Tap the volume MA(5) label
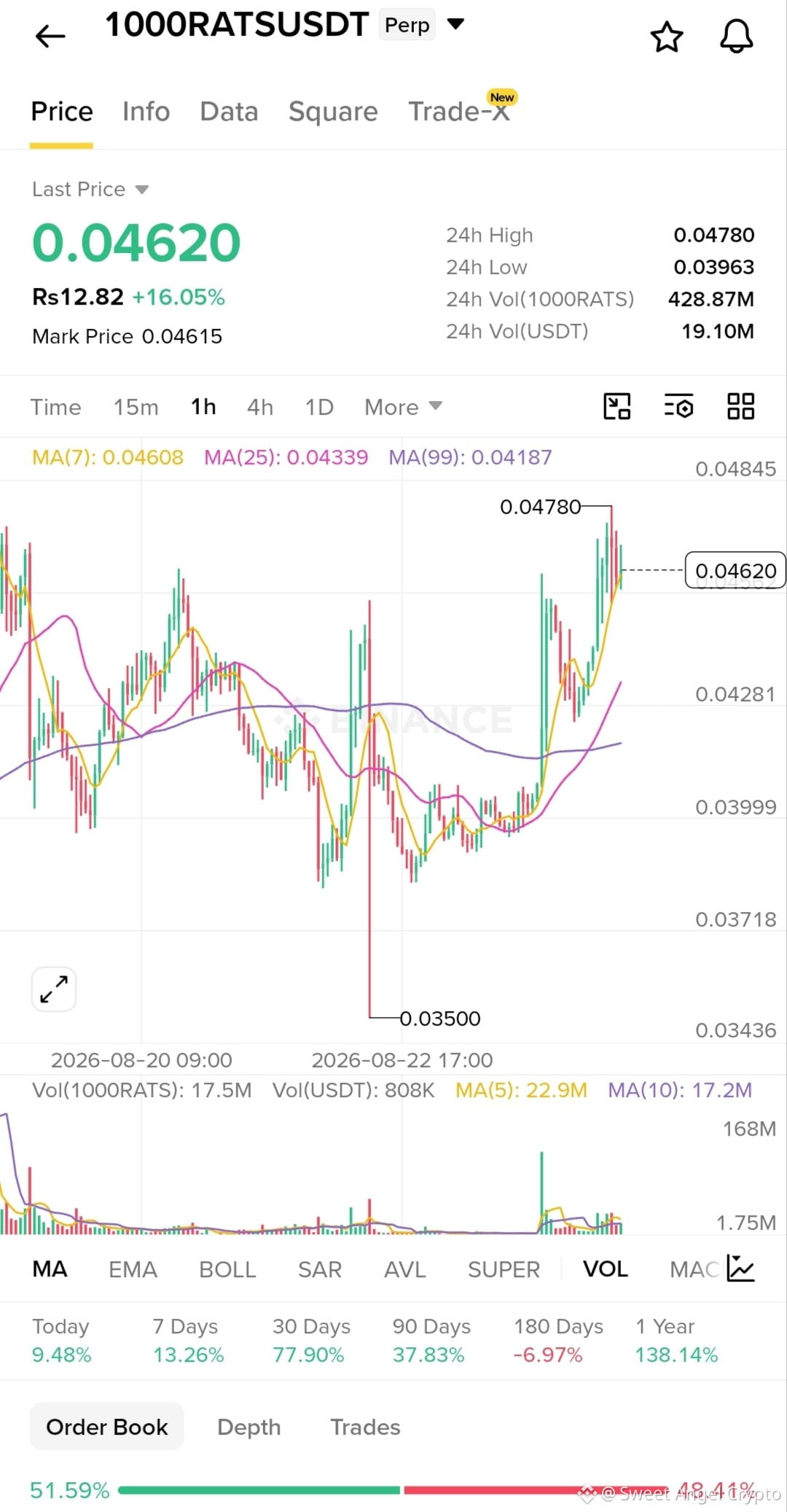The image size is (787, 1512). 521,1090
